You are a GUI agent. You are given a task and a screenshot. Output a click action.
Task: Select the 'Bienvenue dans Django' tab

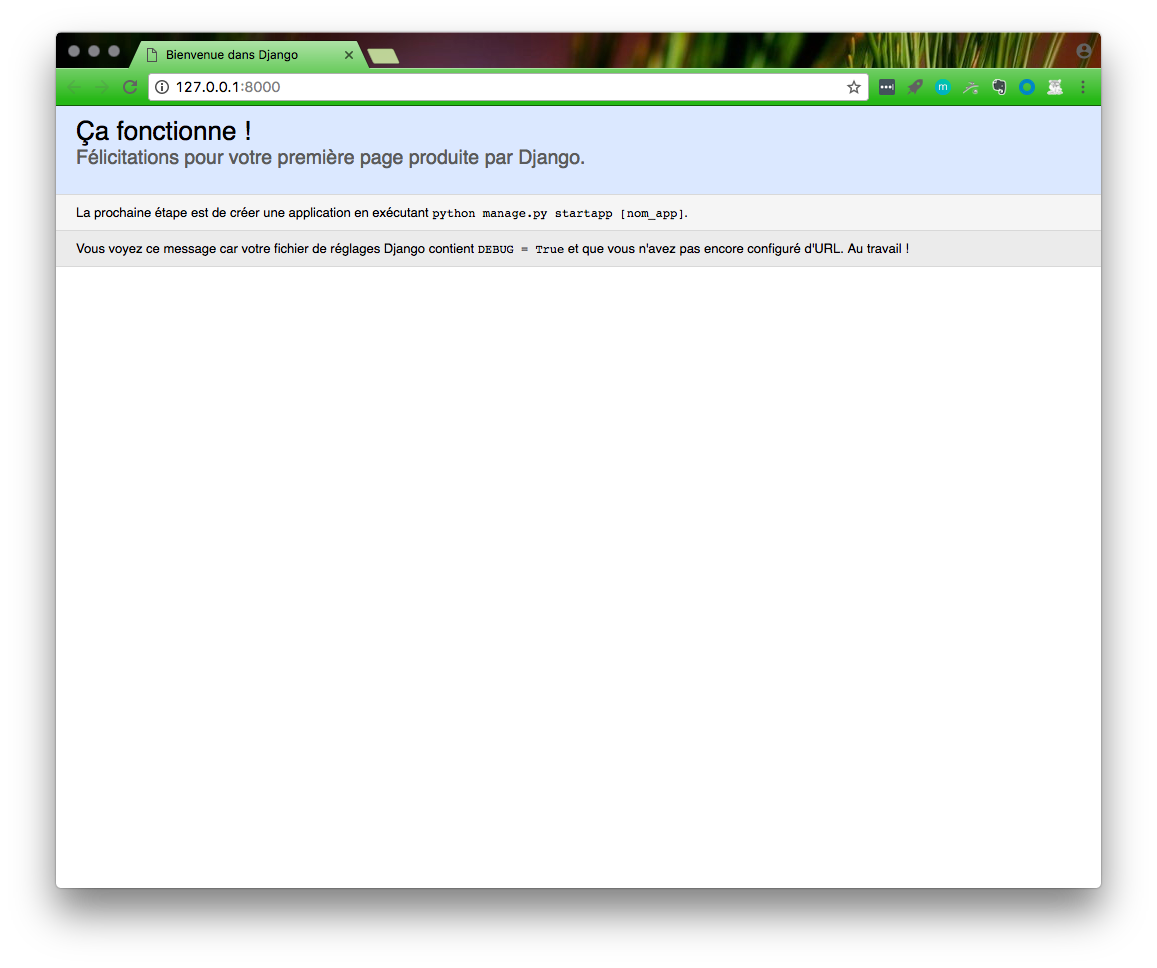coord(240,55)
